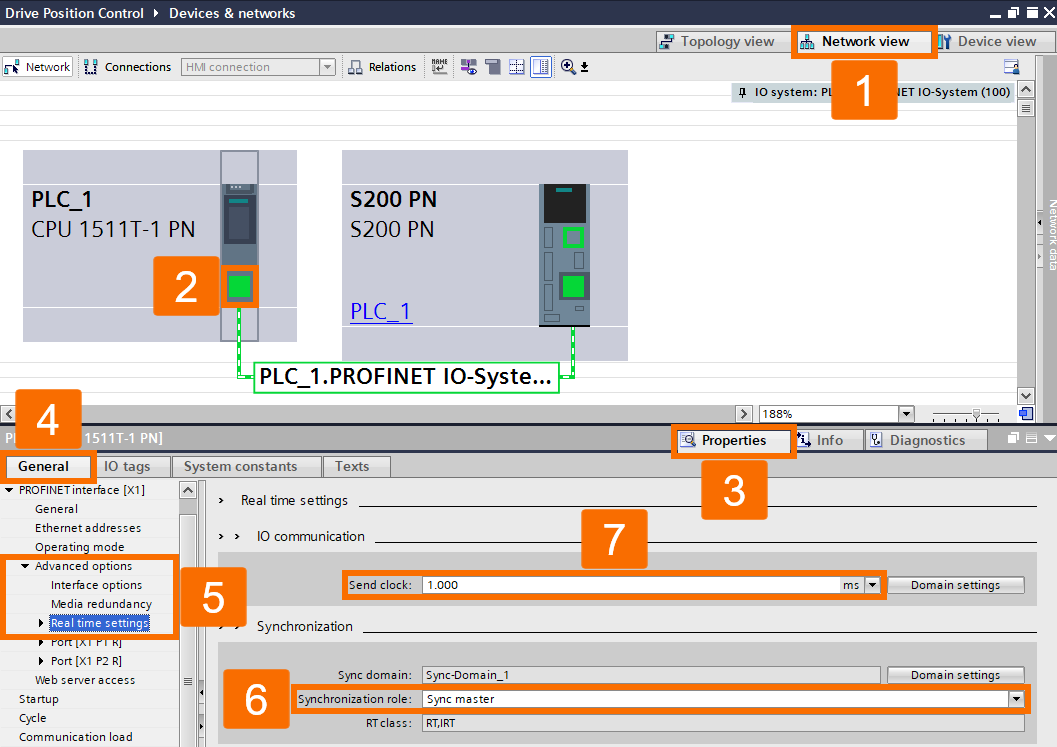Open the IO tags tab
This screenshot has width=1057, height=747.
tap(132, 465)
